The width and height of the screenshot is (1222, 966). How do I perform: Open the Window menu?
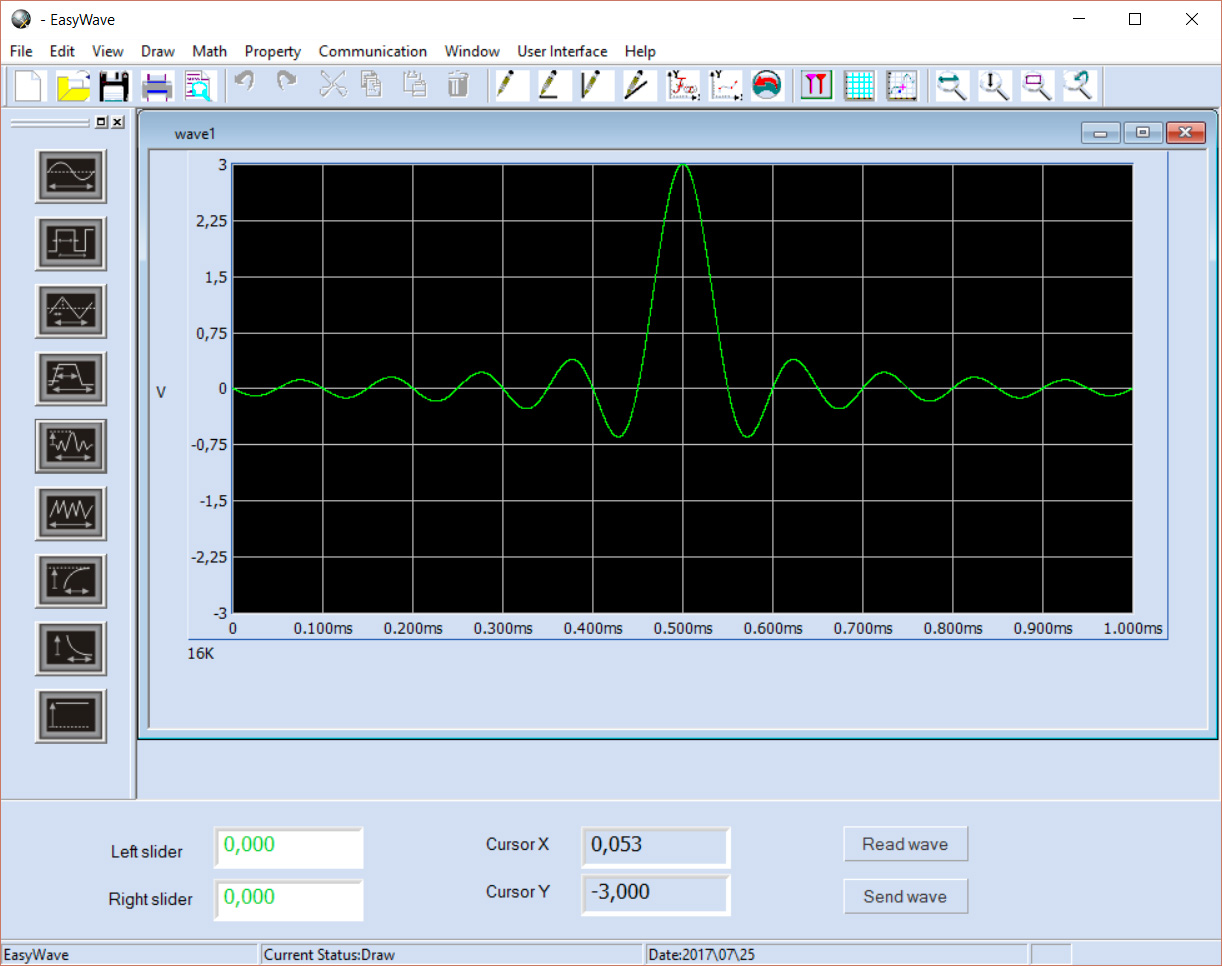[x=472, y=51]
